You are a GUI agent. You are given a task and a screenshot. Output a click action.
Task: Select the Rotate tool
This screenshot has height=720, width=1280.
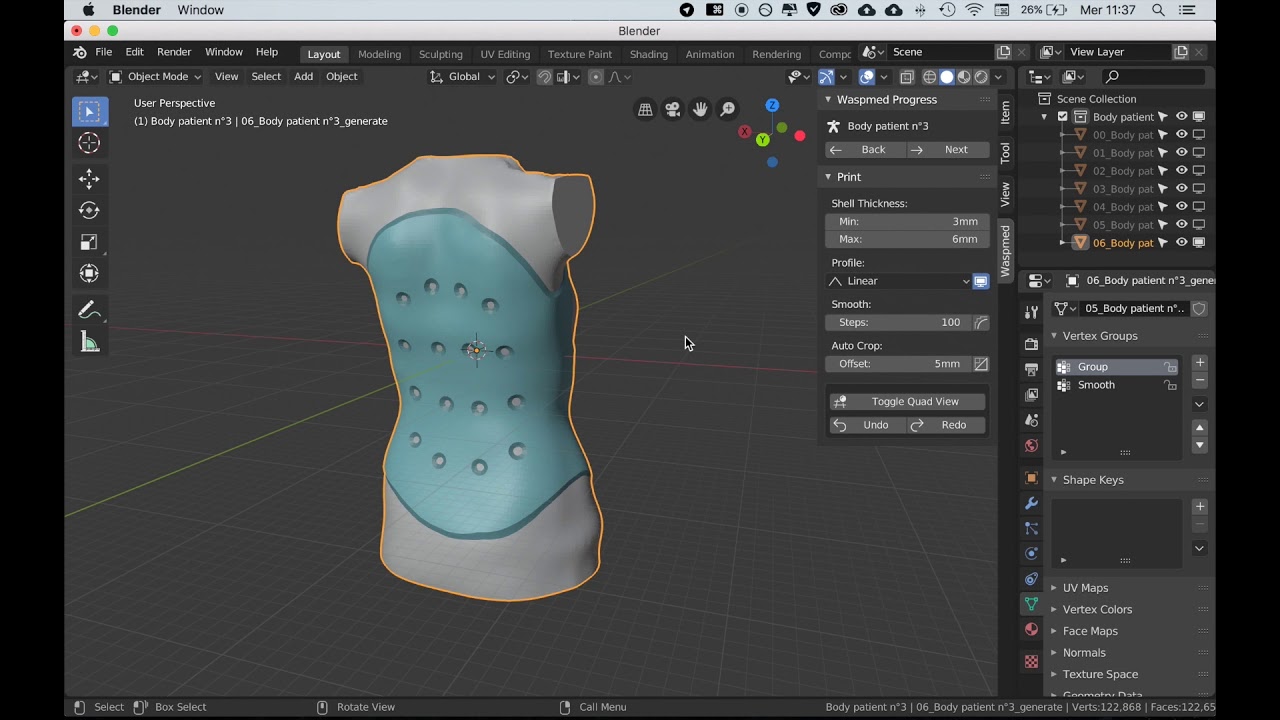89,210
